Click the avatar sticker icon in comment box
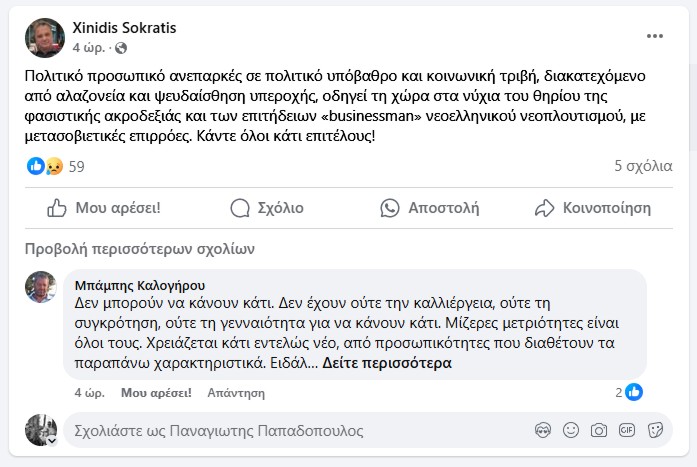 pyautogui.click(x=542, y=430)
